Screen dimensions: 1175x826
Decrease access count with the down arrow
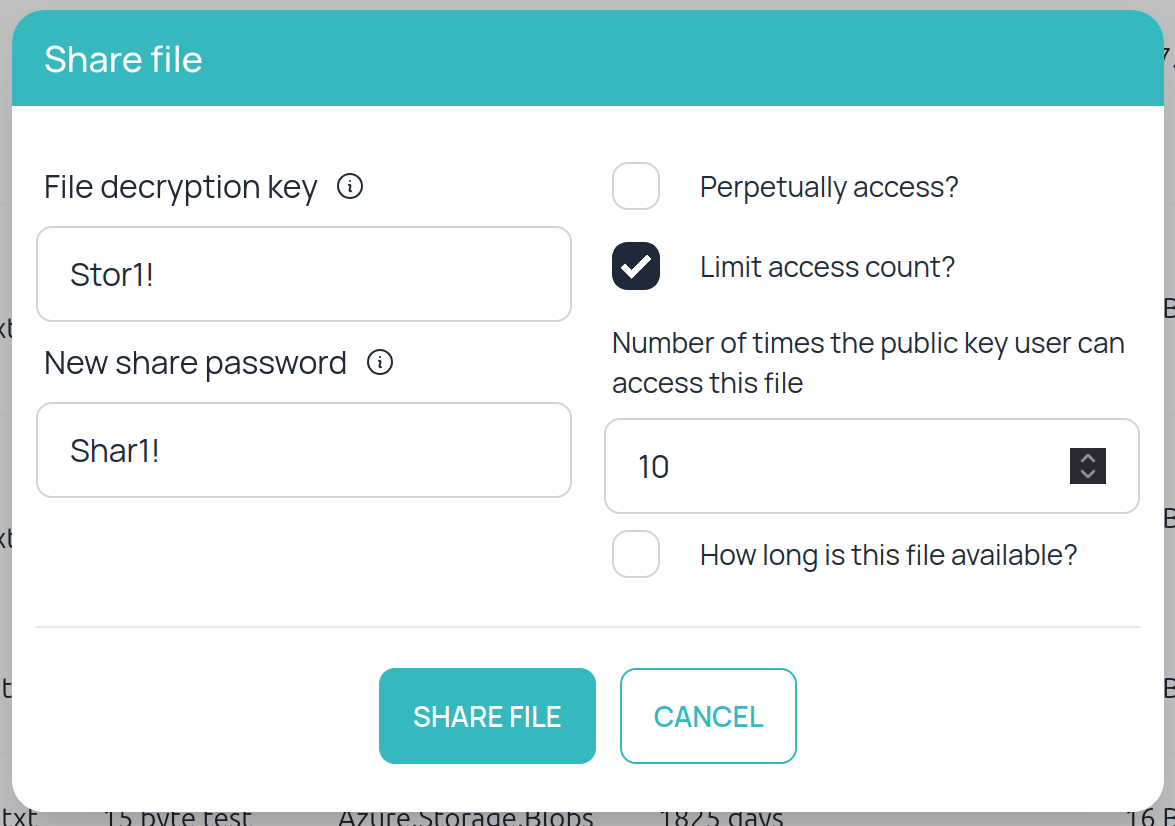click(x=1088, y=475)
